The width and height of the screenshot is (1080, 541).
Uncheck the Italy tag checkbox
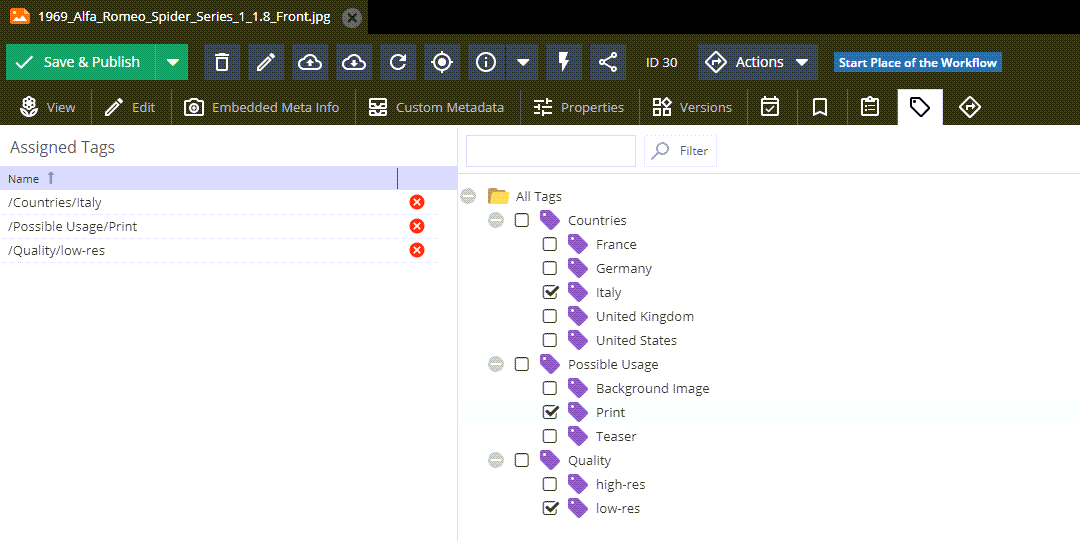(x=550, y=292)
